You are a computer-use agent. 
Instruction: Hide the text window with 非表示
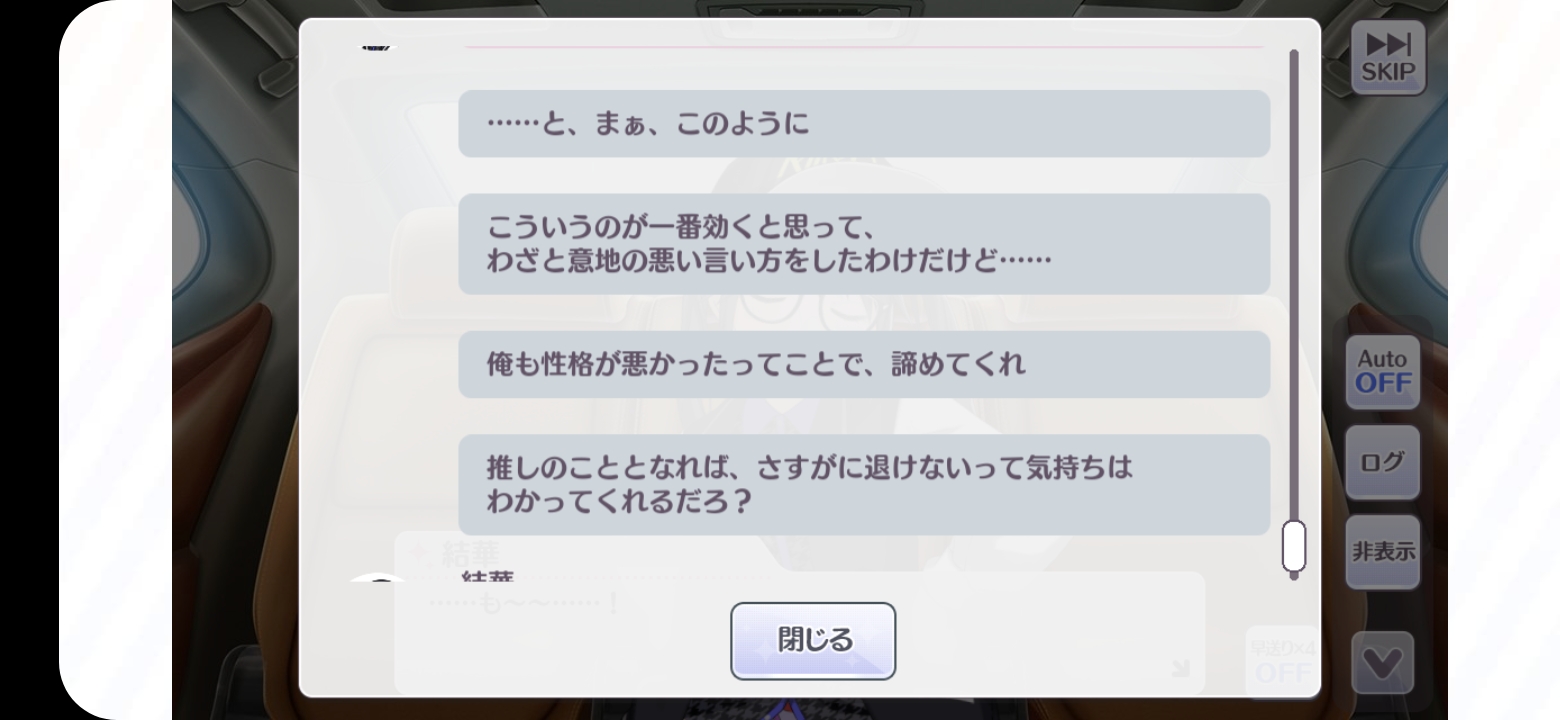click(x=1383, y=552)
